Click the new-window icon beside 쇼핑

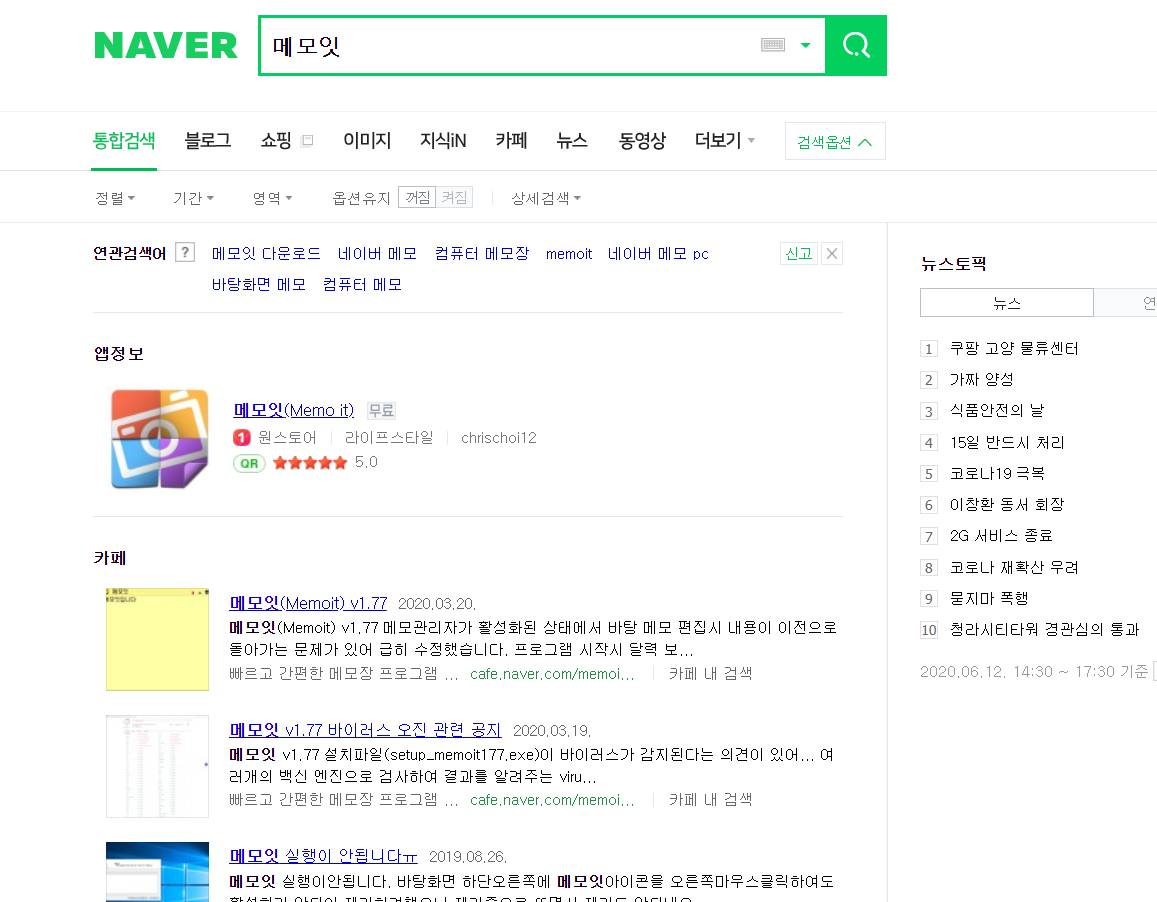pos(308,141)
